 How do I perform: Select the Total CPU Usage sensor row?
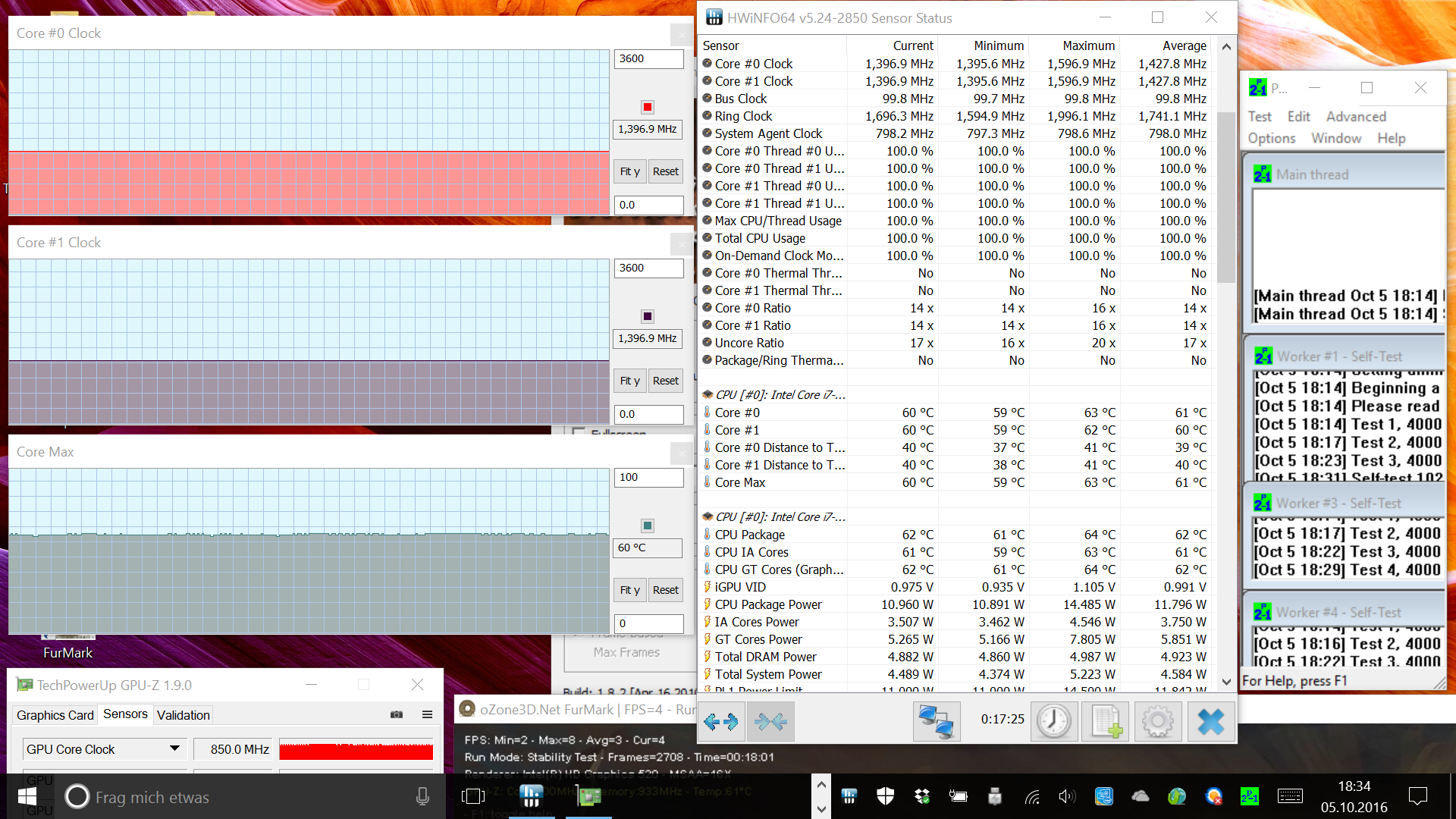tap(955, 238)
